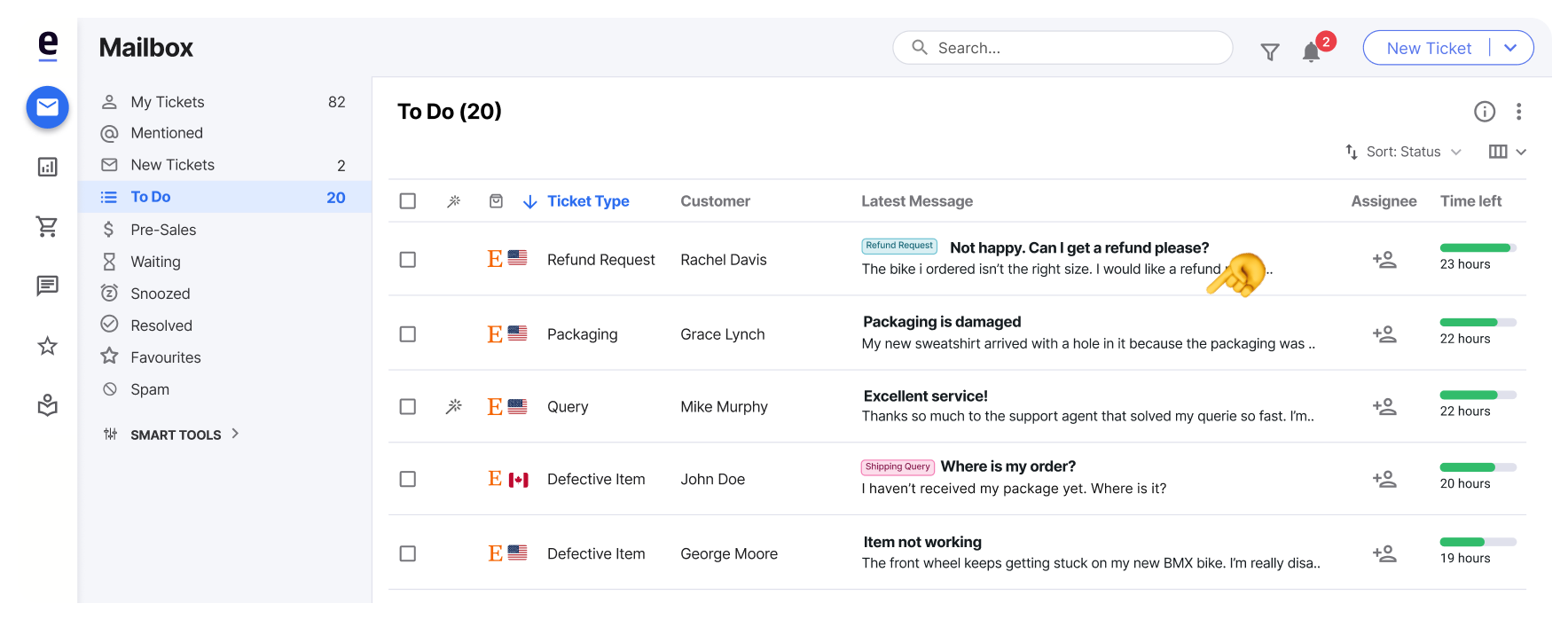Click the New Ticket button
Screen dimensions: 1568x619
pos(1429,48)
